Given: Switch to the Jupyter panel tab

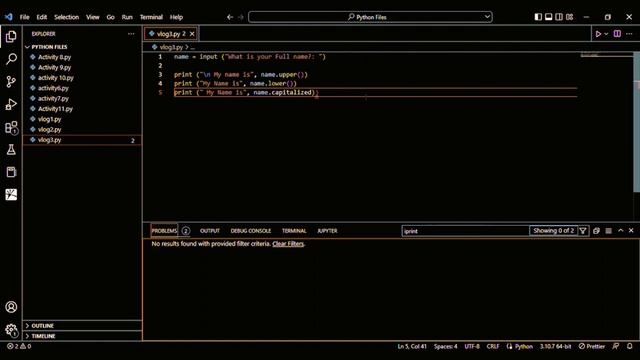Looking at the screenshot, I should (x=327, y=231).
